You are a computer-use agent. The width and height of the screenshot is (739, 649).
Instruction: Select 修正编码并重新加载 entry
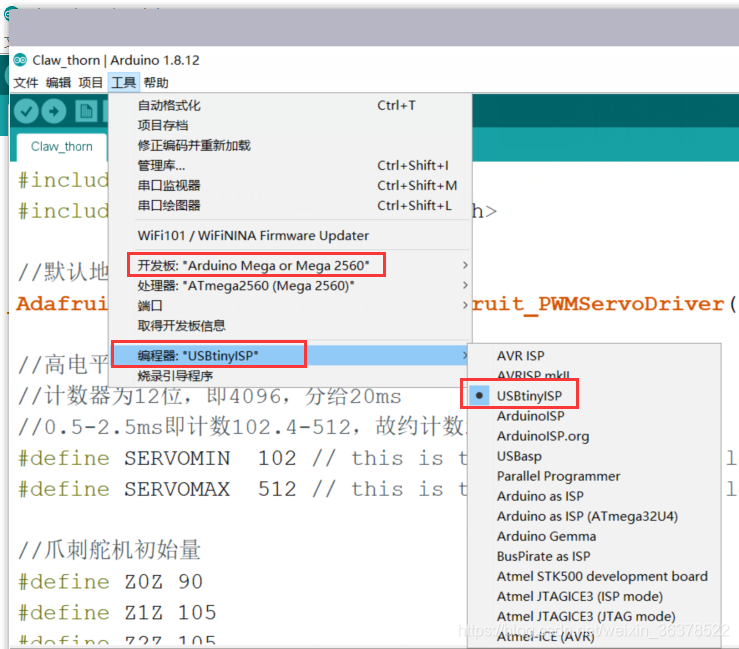coord(290,145)
